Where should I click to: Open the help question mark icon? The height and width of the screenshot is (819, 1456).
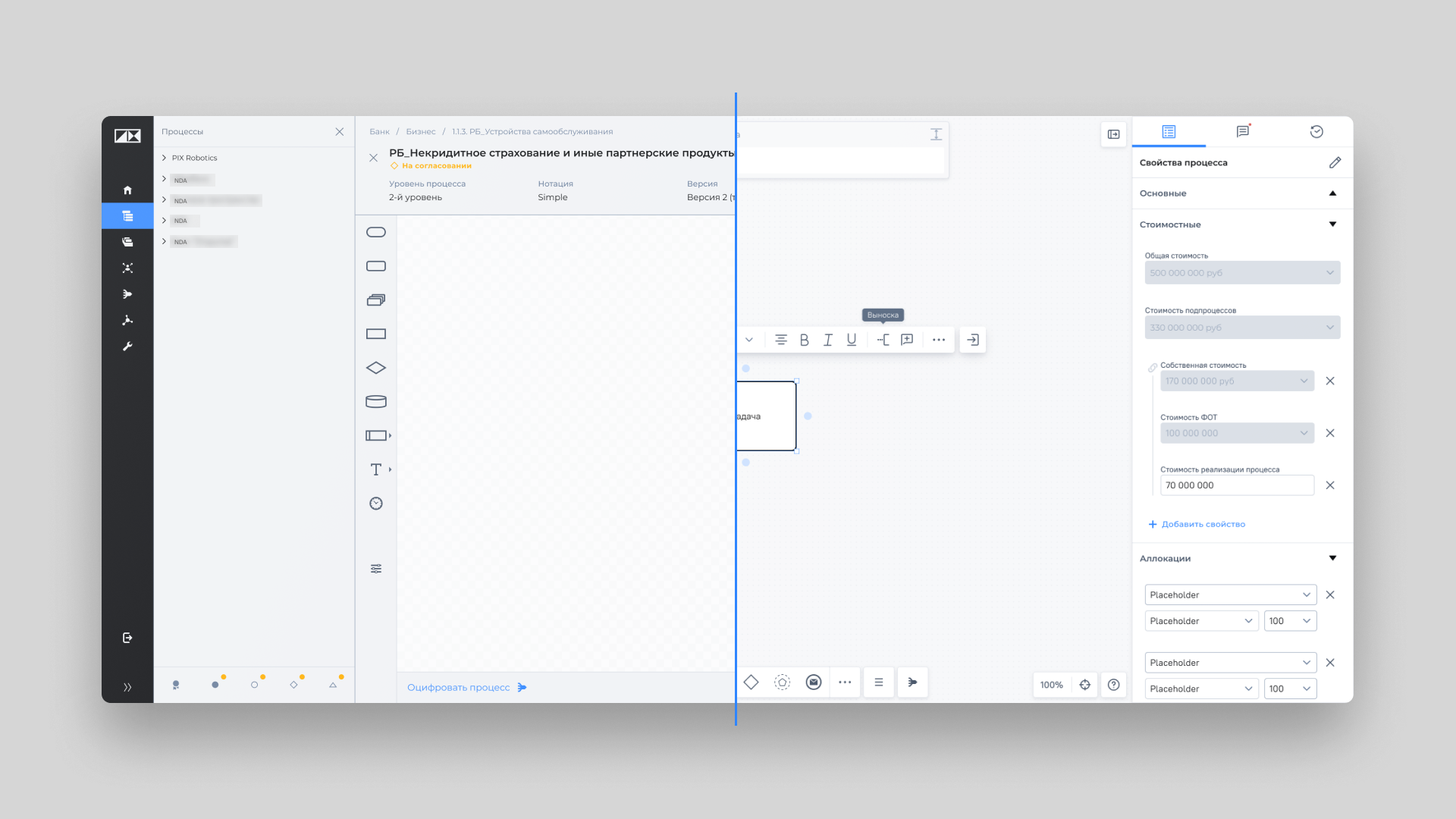[1114, 685]
